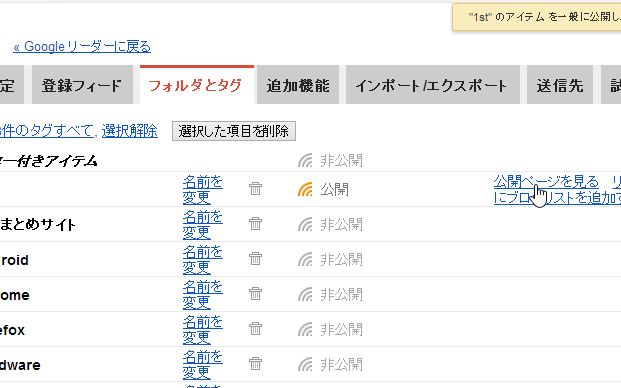
Task: Go to the 送信先 tab
Action: pos(560,85)
